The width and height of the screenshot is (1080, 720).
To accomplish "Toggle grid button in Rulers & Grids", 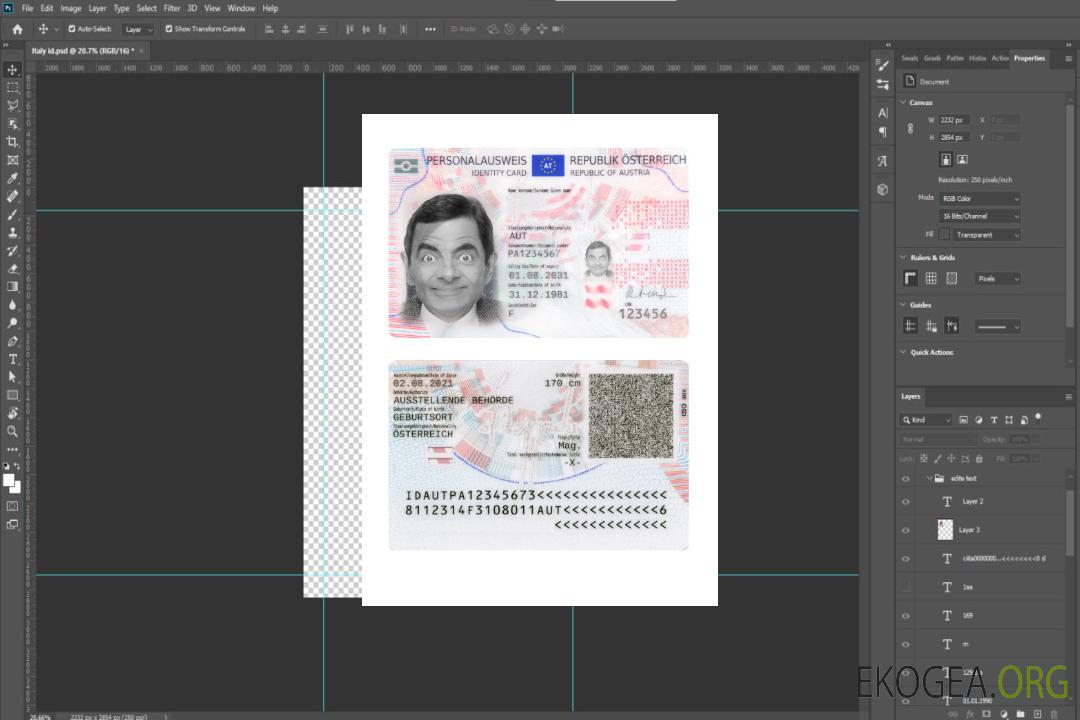I will pos(931,278).
